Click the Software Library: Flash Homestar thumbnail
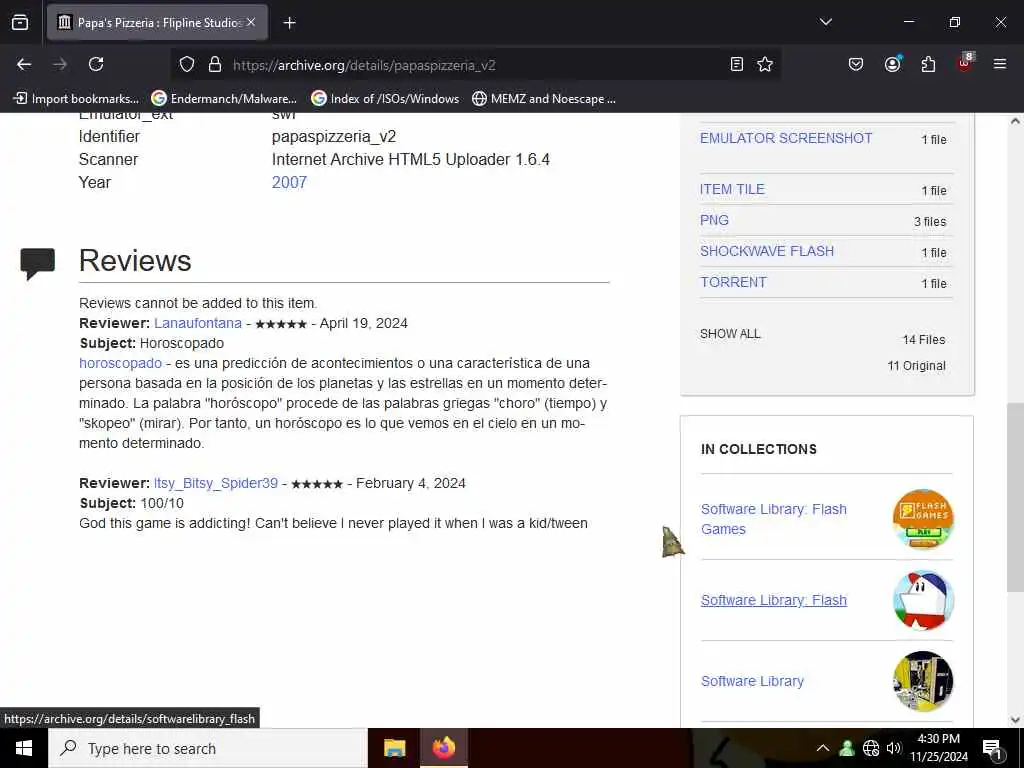The height and width of the screenshot is (768, 1024). tap(923, 600)
